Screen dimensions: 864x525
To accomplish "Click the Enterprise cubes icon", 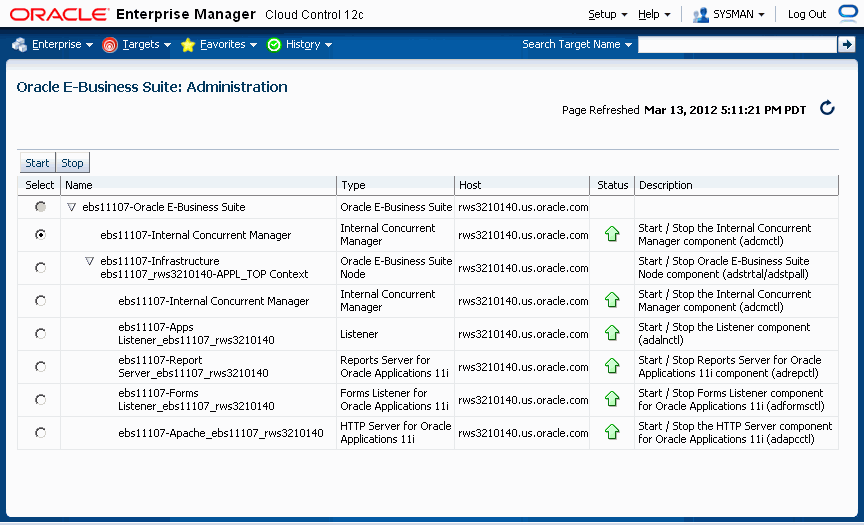I will 20,45.
